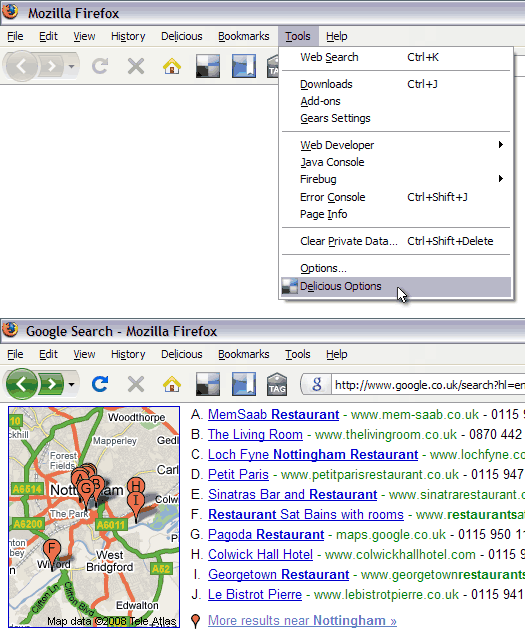Click the blue Reload icon in the Google Search window
This screenshot has height=637, width=525.
(x=100, y=384)
